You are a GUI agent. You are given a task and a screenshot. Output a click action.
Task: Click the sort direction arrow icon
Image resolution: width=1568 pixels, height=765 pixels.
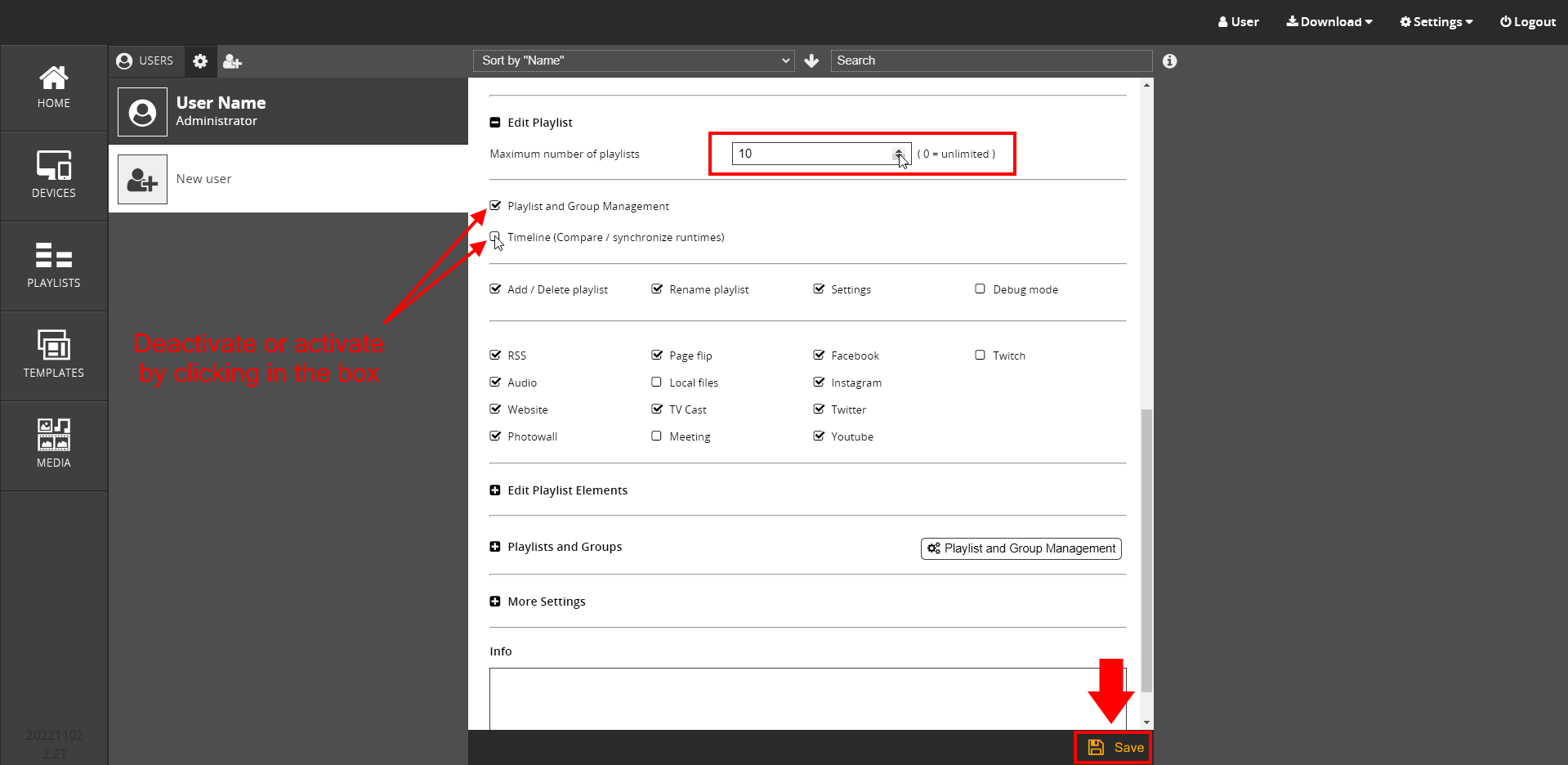(811, 61)
